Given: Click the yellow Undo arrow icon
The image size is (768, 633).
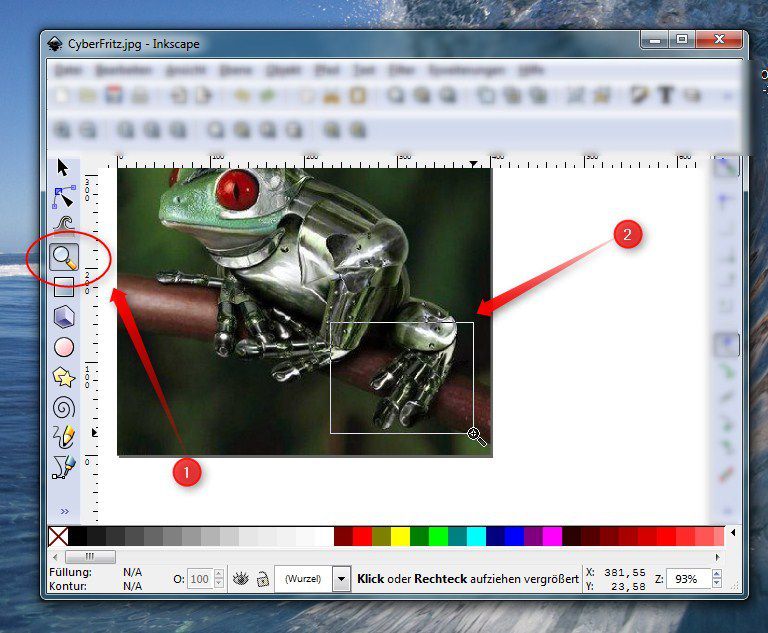Looking at the screenshot, I should (x=241, y=95).
